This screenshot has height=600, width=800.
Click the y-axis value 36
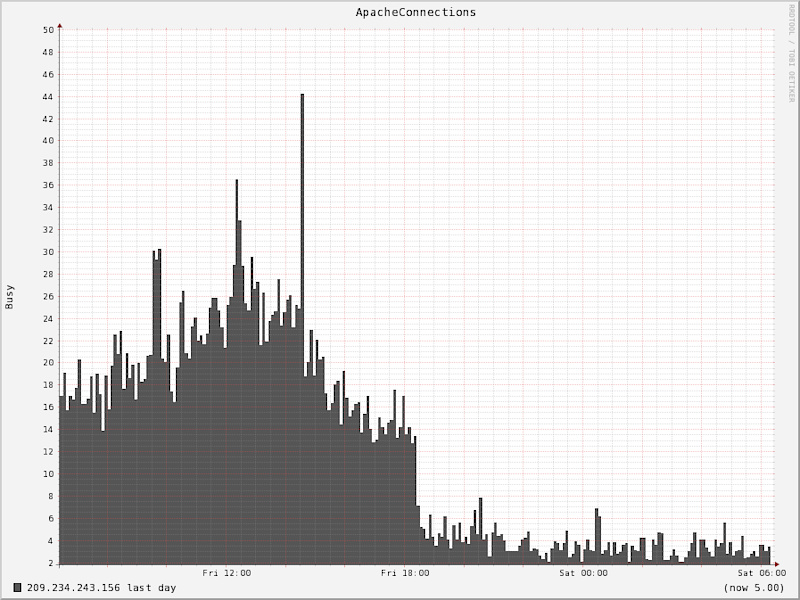pos(48,185)
